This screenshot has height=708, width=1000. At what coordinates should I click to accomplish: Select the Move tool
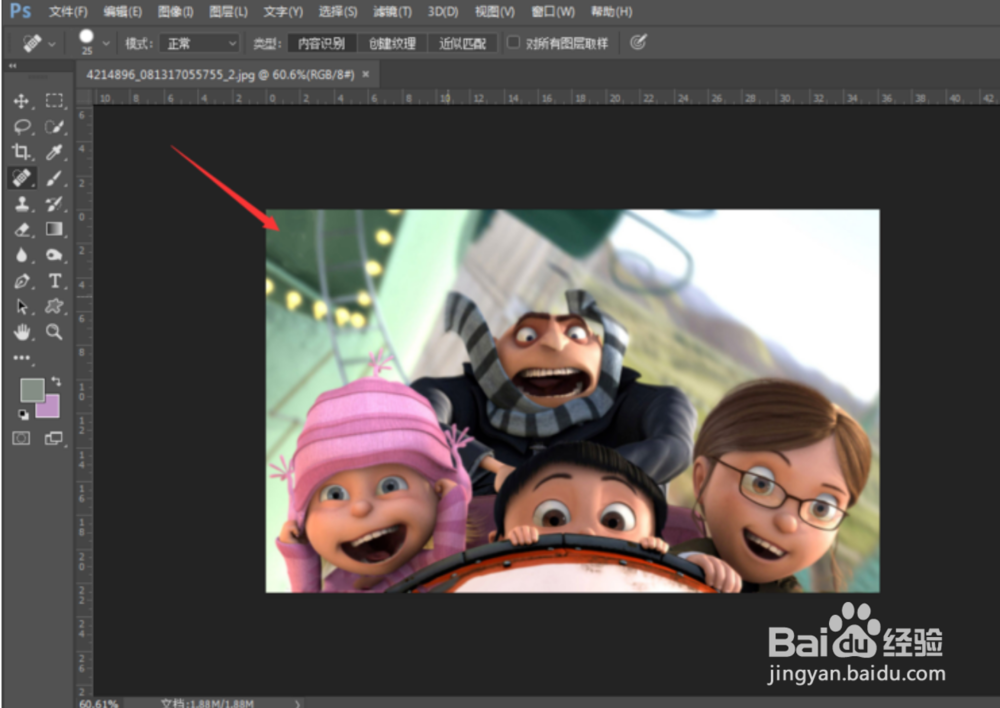click(x=21, y=101)
